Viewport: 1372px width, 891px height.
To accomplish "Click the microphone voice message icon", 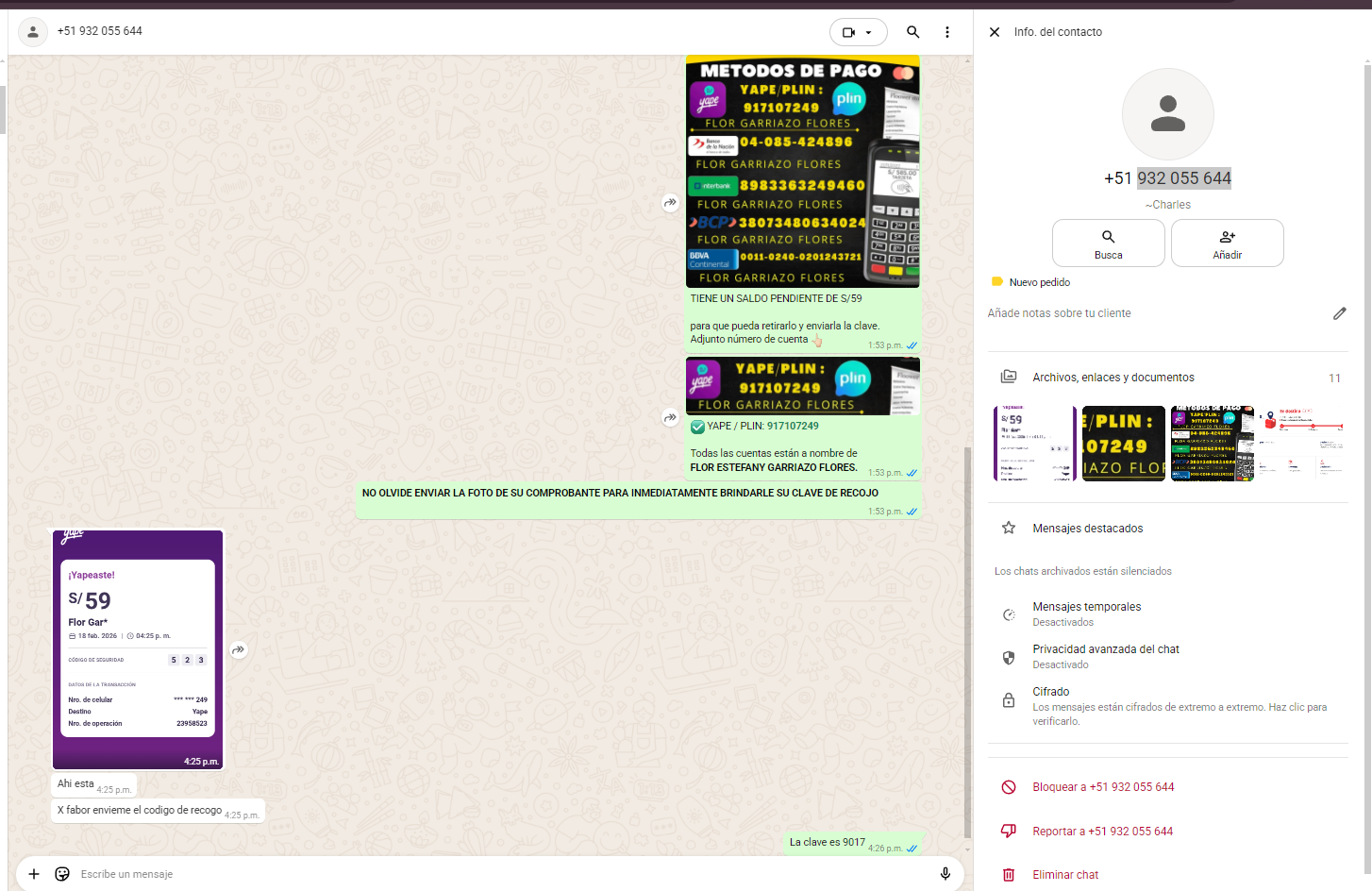I will click(945, 874).
